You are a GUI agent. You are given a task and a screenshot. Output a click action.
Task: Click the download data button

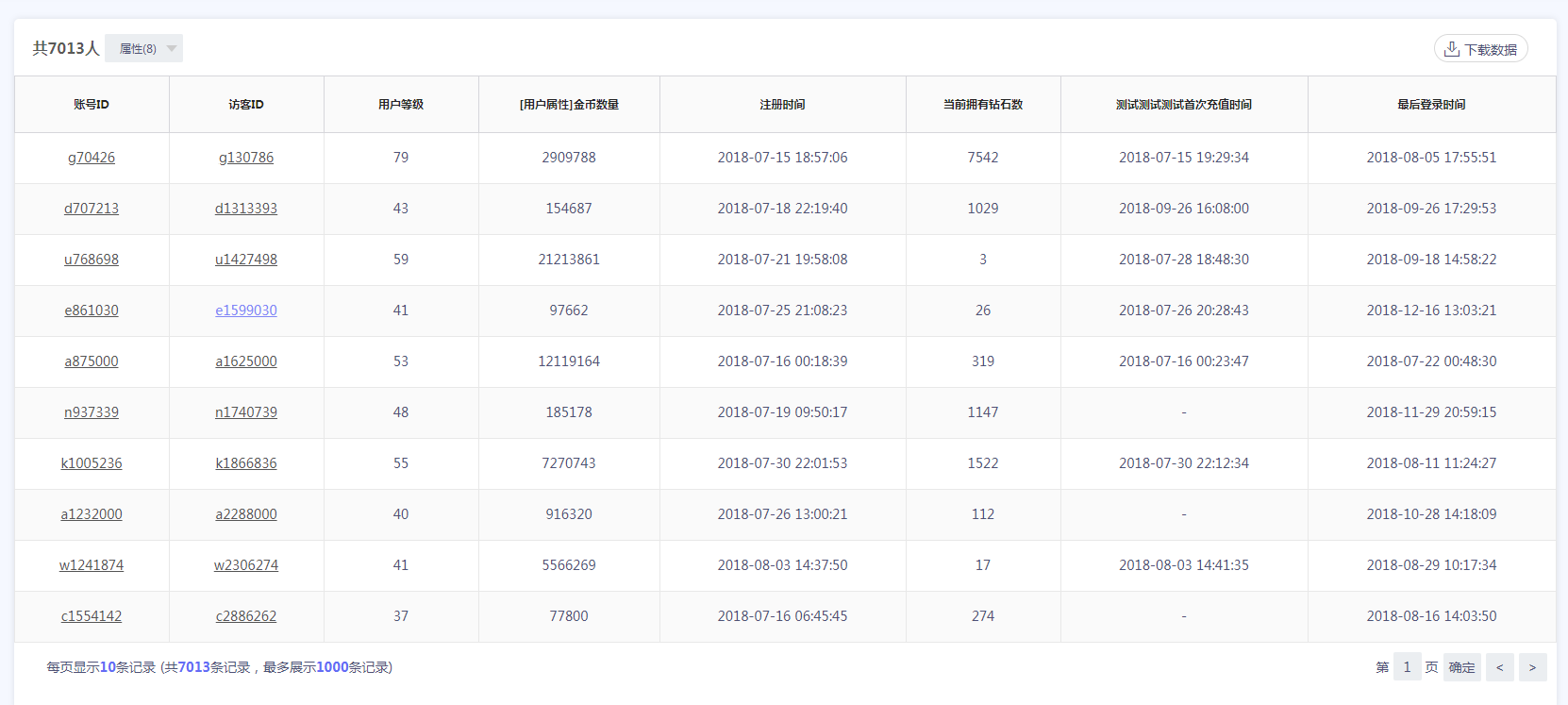click(x=1480, y=49)
